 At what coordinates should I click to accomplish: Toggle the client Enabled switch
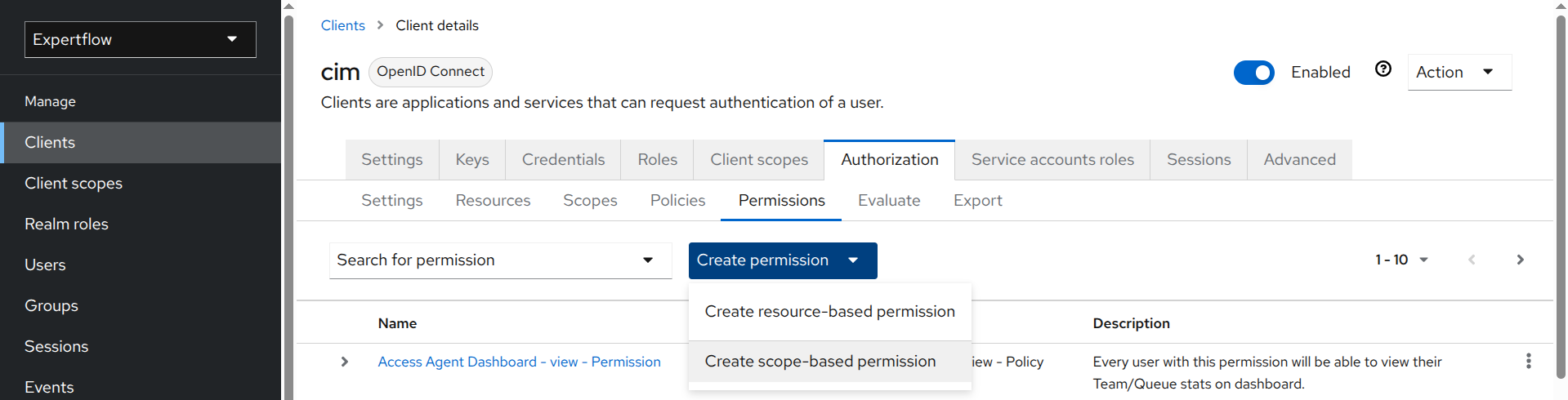[1253, 73]
